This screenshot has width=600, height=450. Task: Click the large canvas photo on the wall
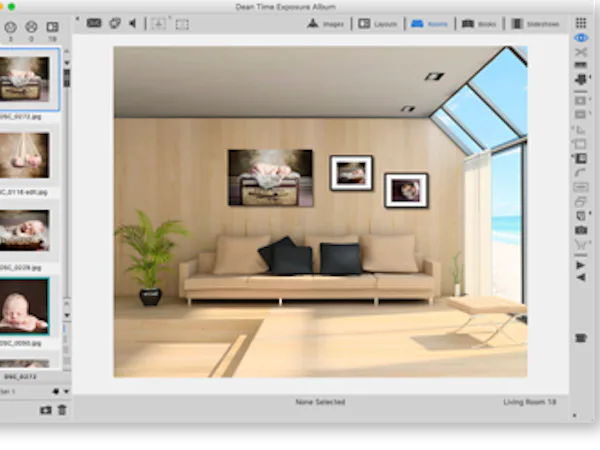point(271,178)
